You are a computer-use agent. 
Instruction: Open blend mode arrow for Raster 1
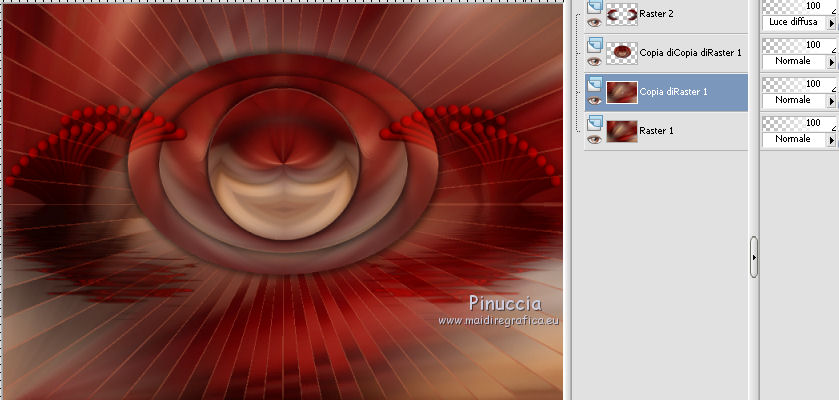pyautogui.click(x=831, y=140)
